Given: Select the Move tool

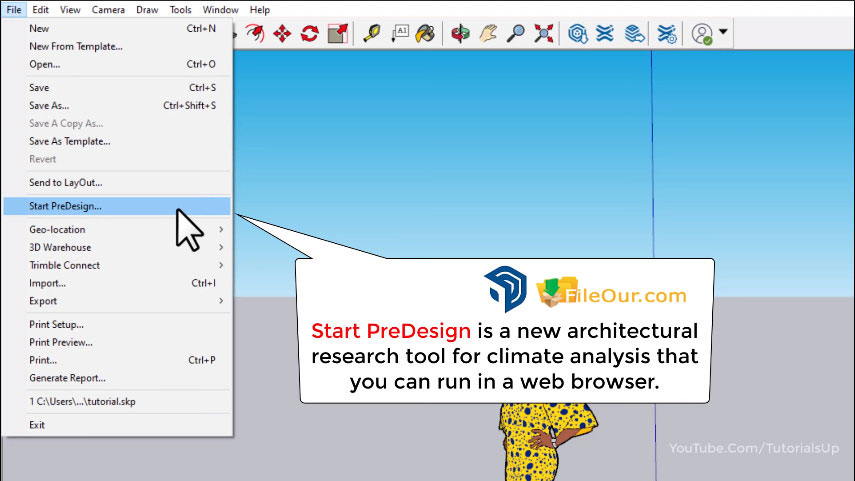Looking at the screenshot, I should (x=282, y=34).
